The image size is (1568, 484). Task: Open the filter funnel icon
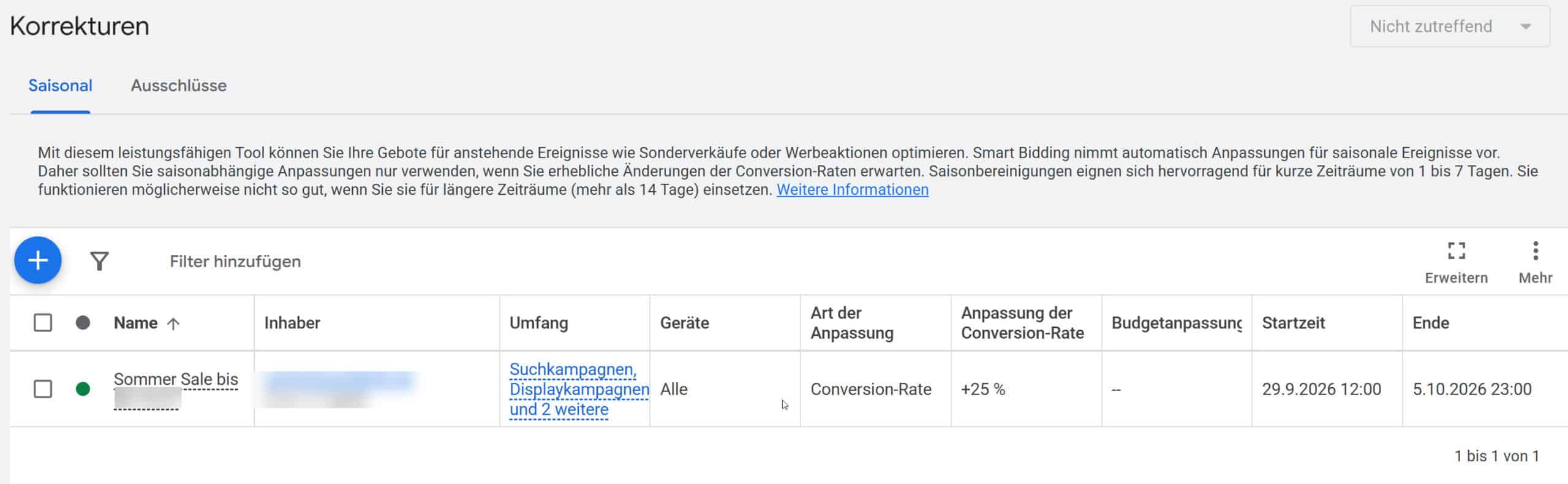click(x=99, y=261)
